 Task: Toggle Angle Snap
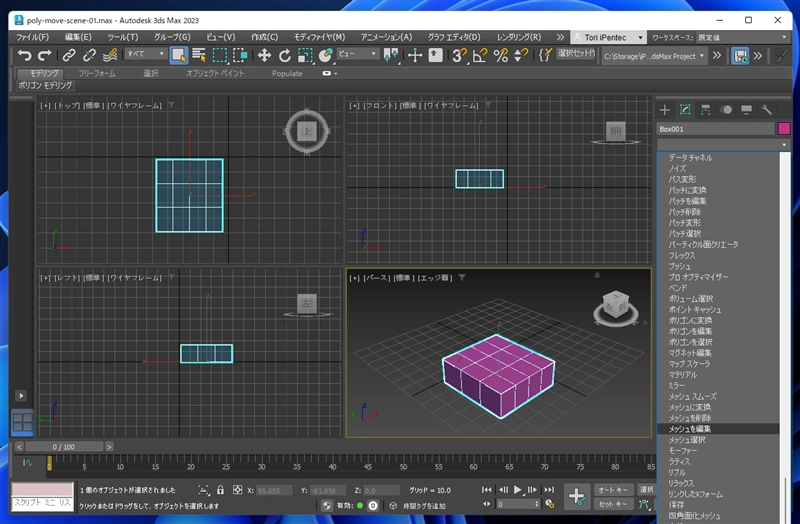tap(480, 55)
